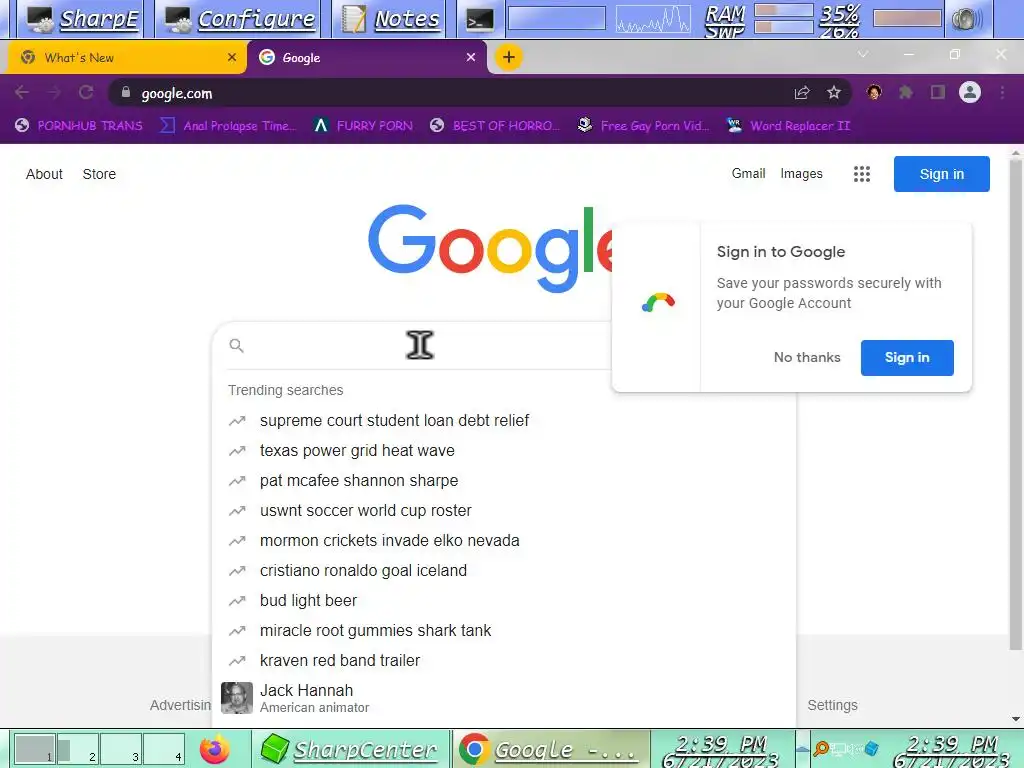The height and width of the screenshot is (768, 1024).
Task: Open the Notes module in top bar
Action: [392, 19]
